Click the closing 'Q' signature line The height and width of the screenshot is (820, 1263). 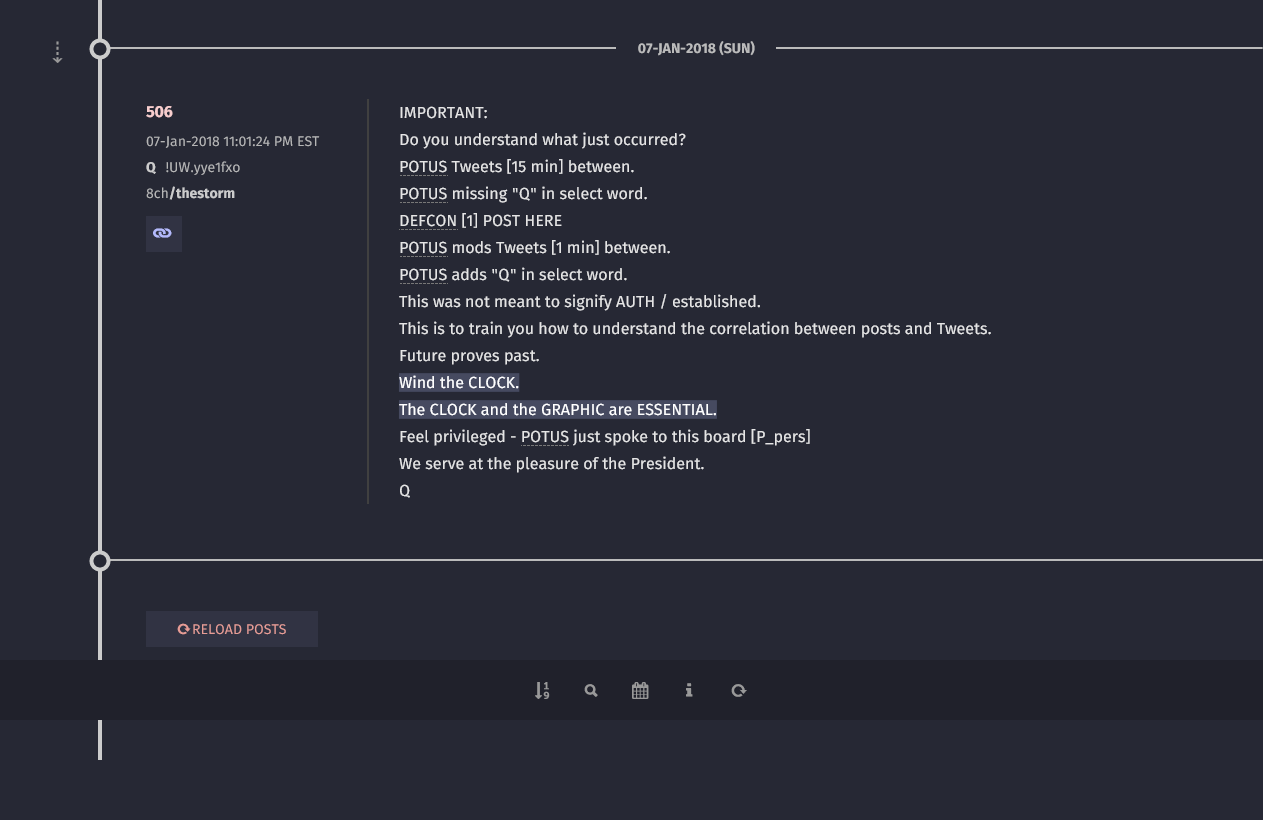coord(405,491)
